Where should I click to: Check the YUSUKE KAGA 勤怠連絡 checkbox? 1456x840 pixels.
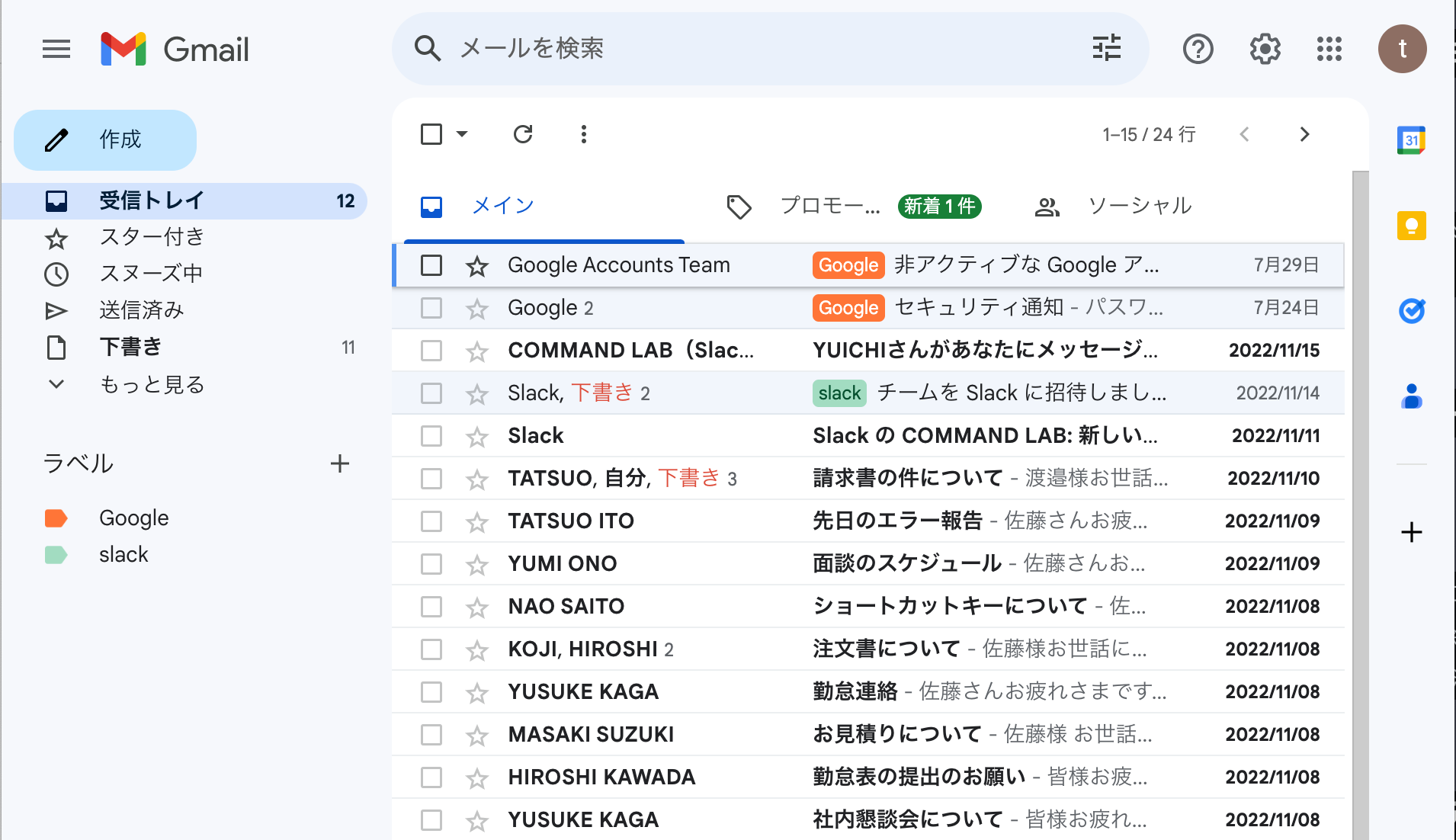[431, 692]
